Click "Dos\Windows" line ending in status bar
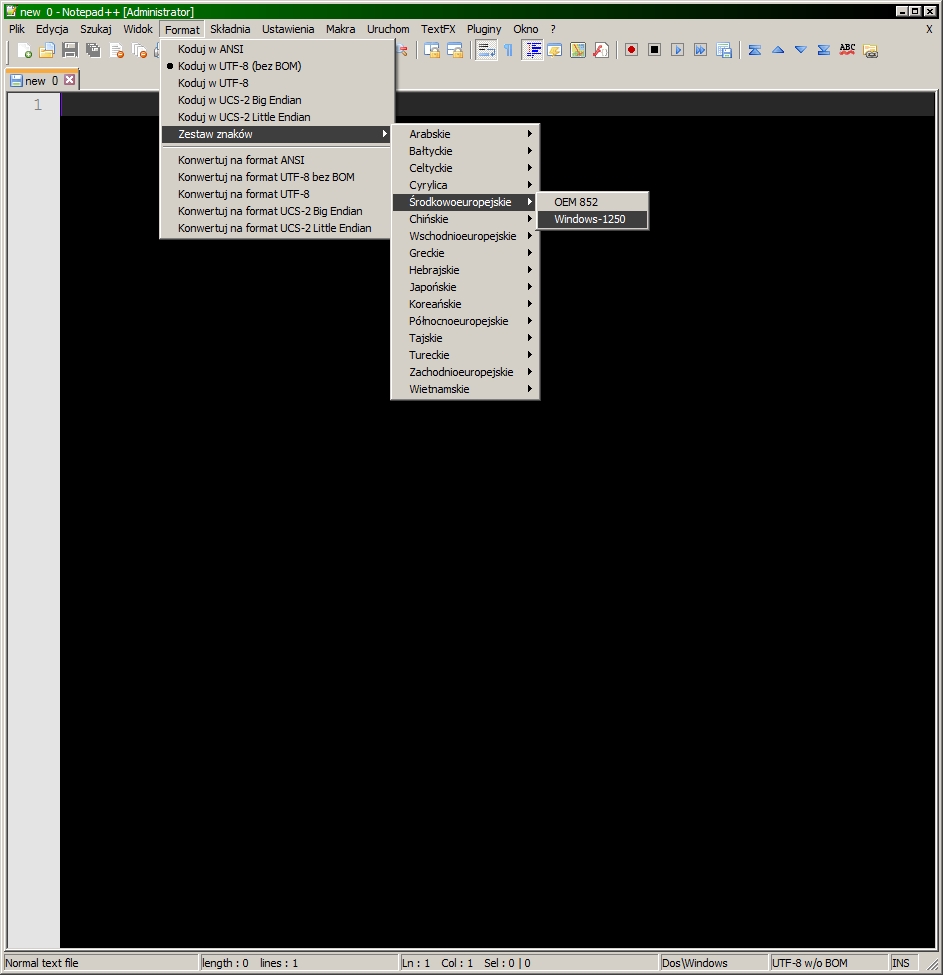 click(x=694, y=963)
